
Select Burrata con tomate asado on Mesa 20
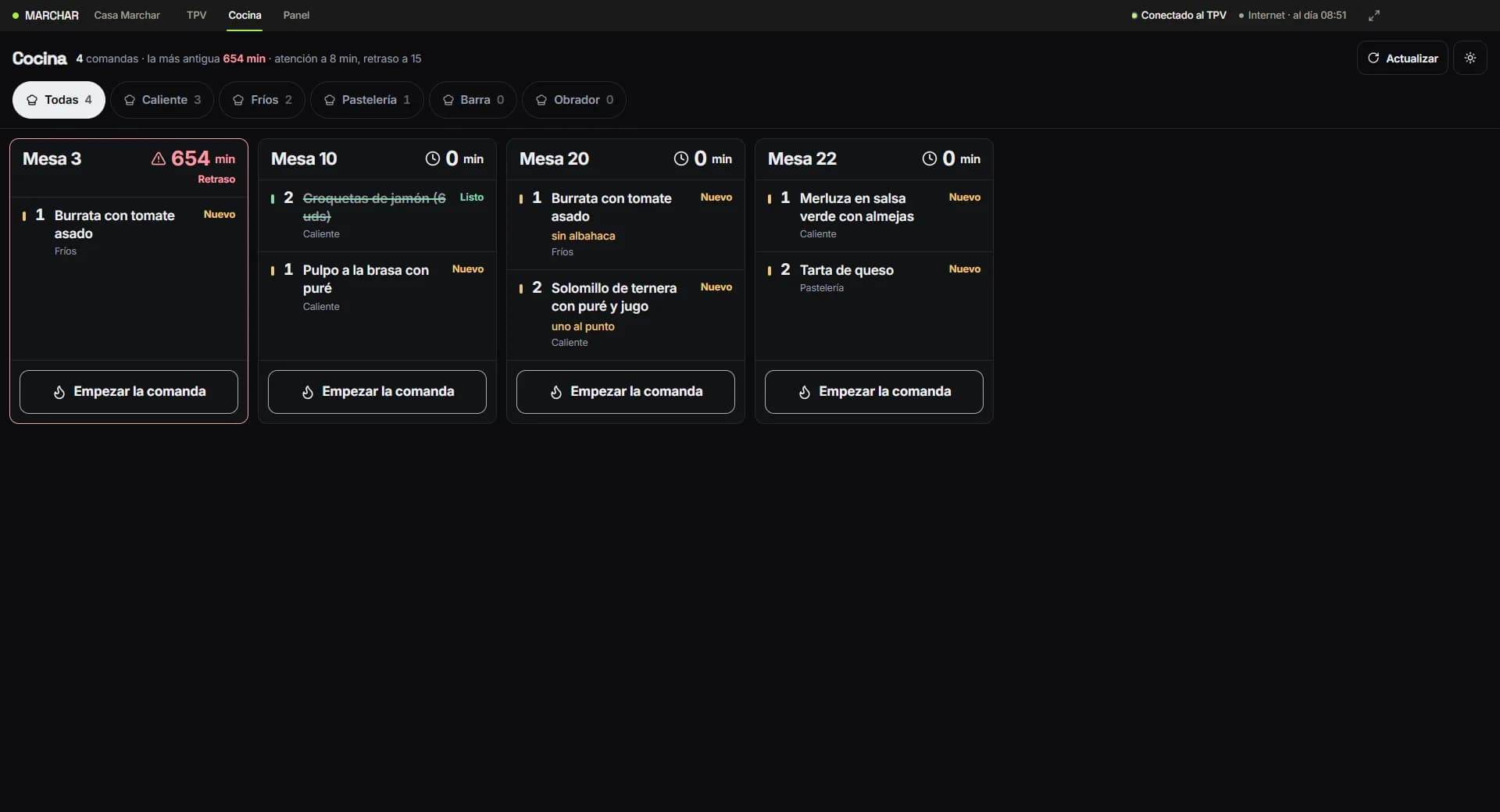[626, 225]
